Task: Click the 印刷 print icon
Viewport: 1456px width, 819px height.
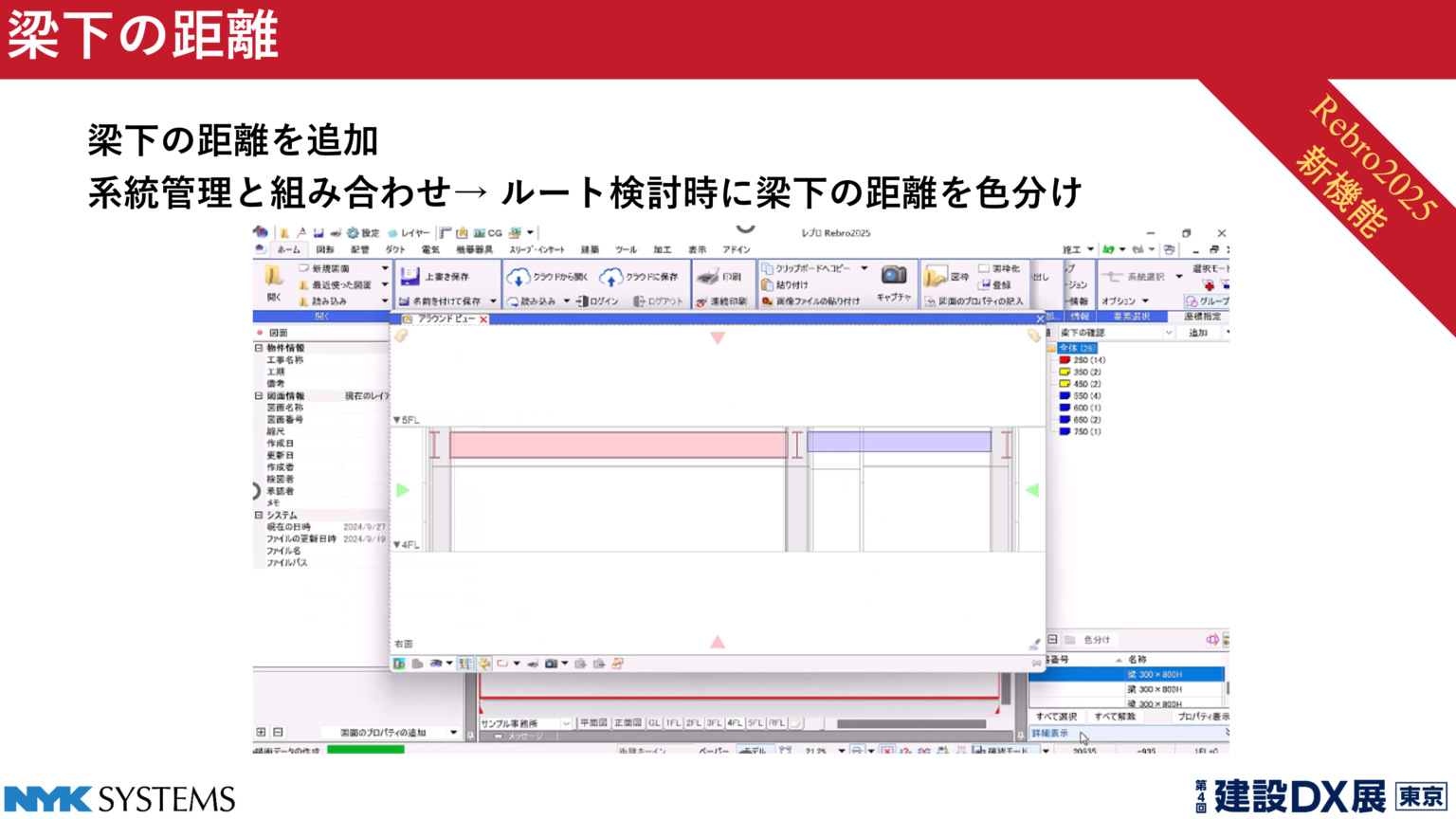Action: pyautogui.click(x=708, y=275)
